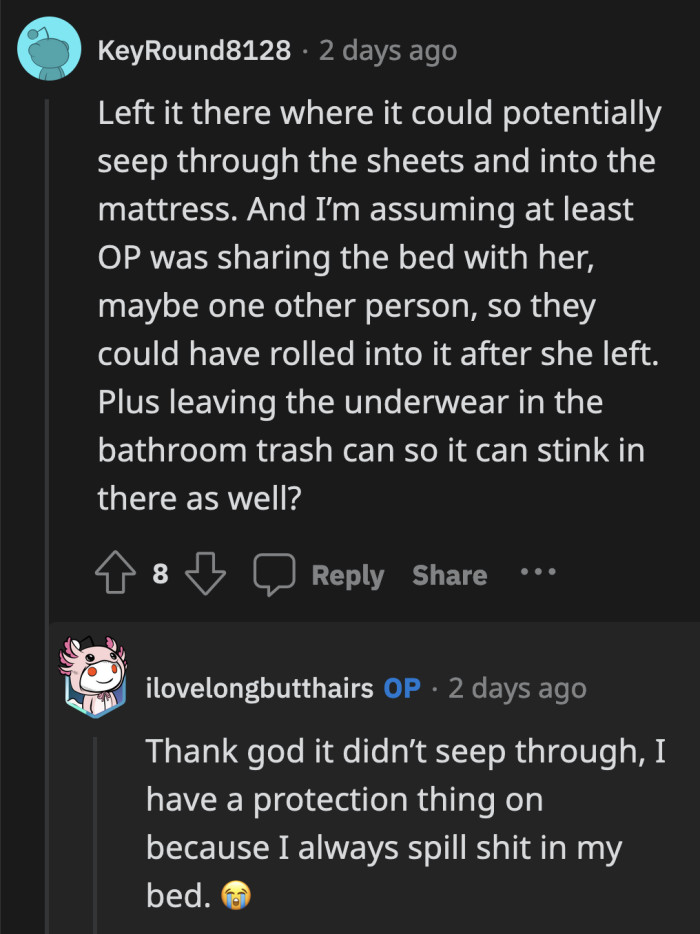Screen dimensions: 700x934
Task: Open the three-dots more options menu
Action: pos(537,573)
